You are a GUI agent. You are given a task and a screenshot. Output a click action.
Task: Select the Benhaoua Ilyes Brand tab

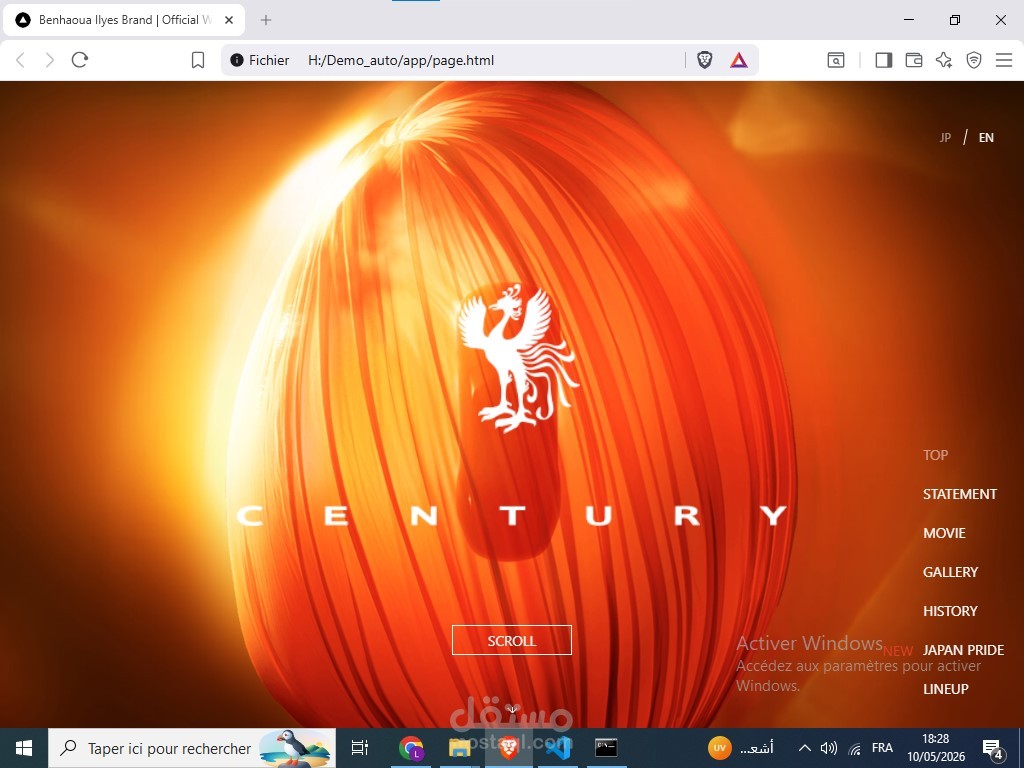click(x=124, y=20)
